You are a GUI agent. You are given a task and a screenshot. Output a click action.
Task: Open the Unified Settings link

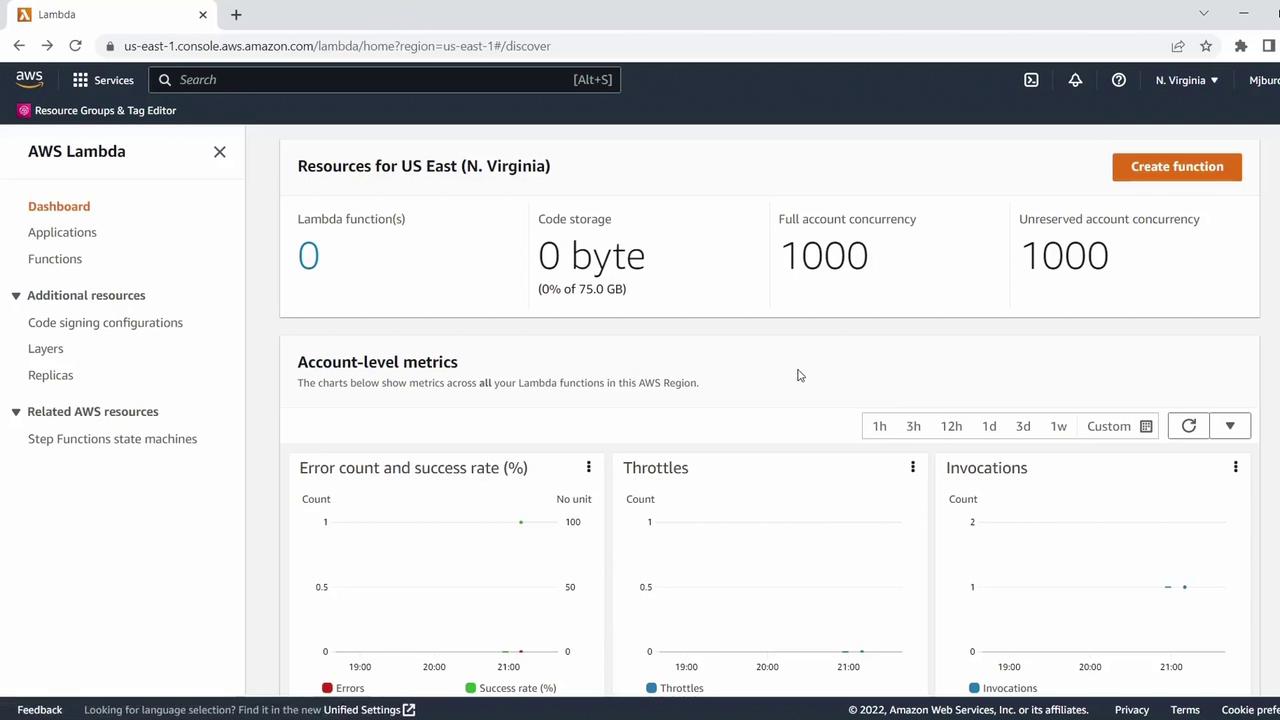[369, 710]
